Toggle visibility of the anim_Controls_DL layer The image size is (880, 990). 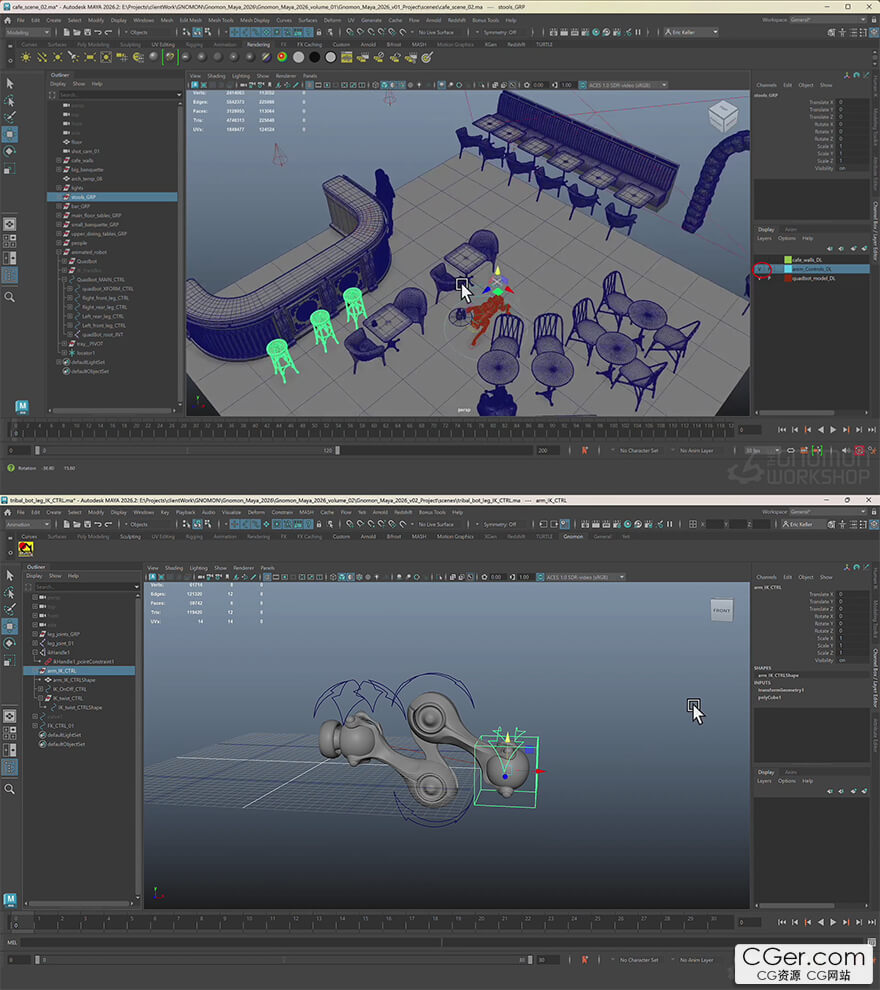[x=761, y=269]
